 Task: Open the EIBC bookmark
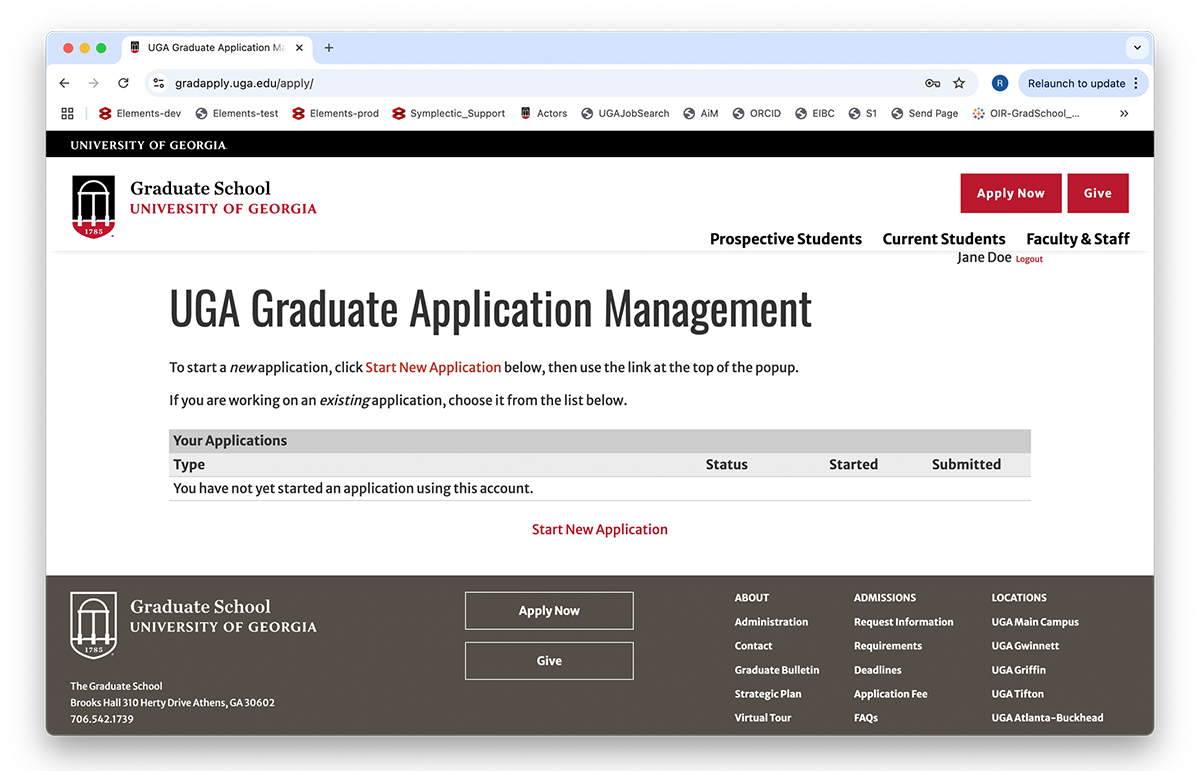(815, 113)
